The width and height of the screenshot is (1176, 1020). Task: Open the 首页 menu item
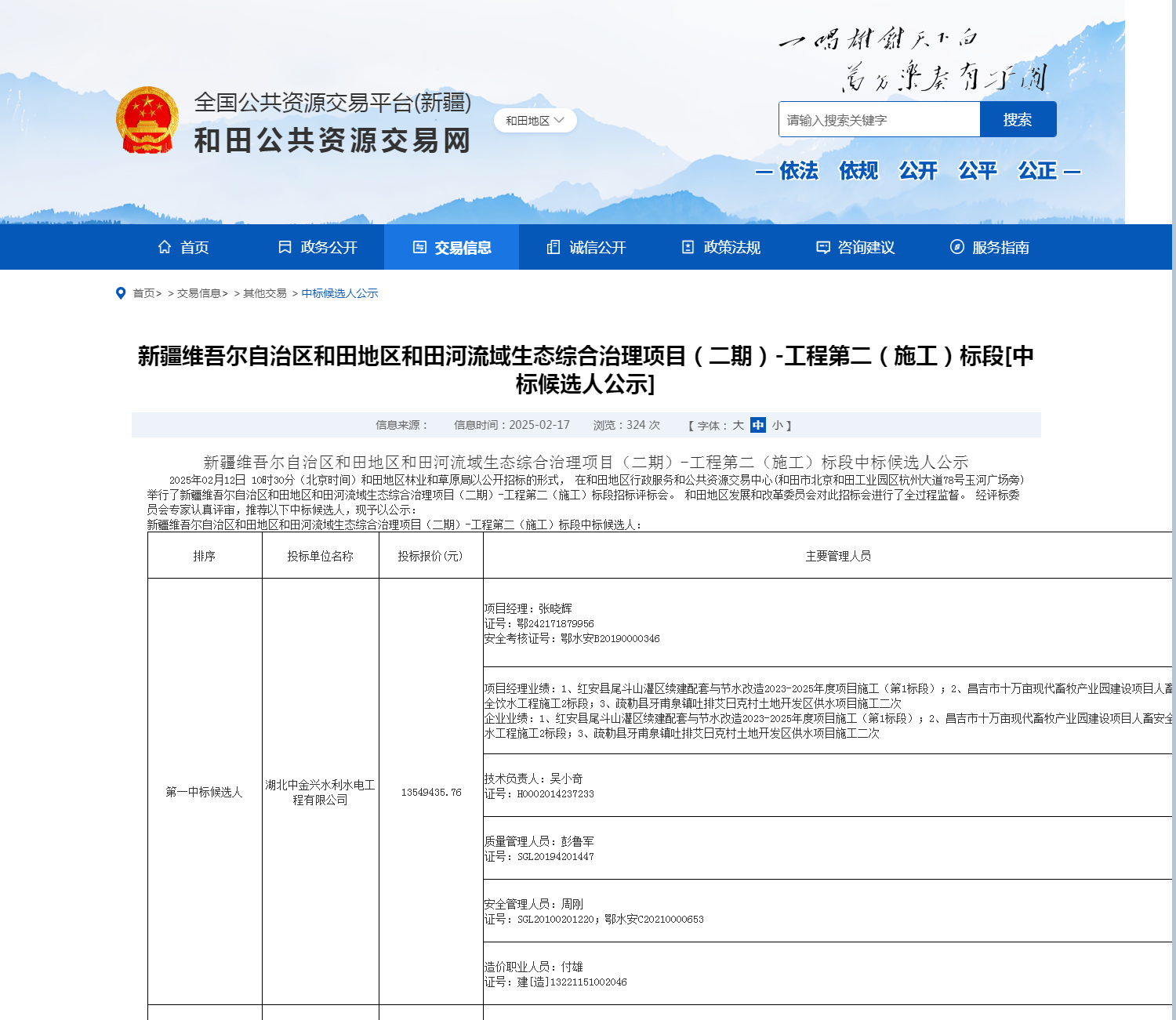tap(194, 246)
